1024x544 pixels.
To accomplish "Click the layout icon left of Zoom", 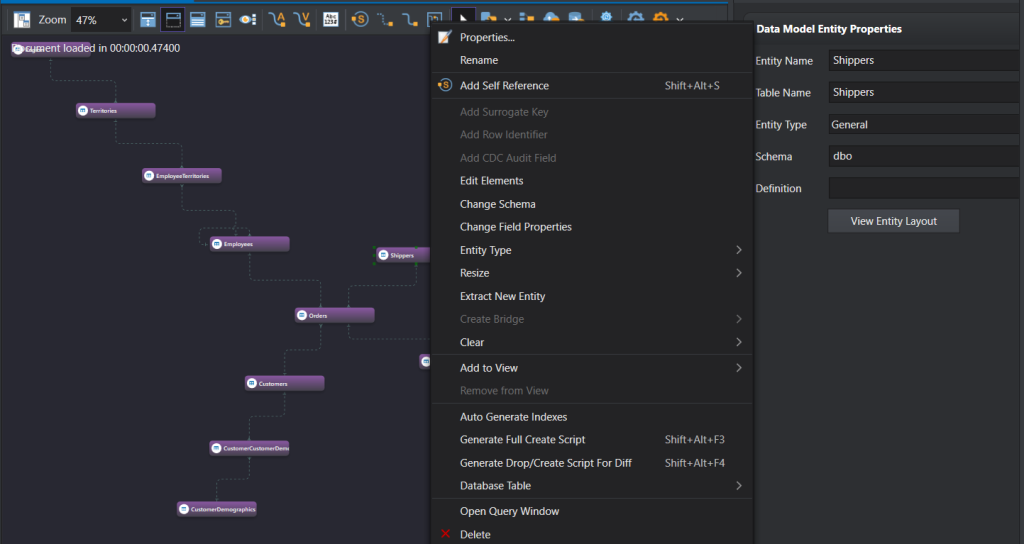I will tap(22, 19).
